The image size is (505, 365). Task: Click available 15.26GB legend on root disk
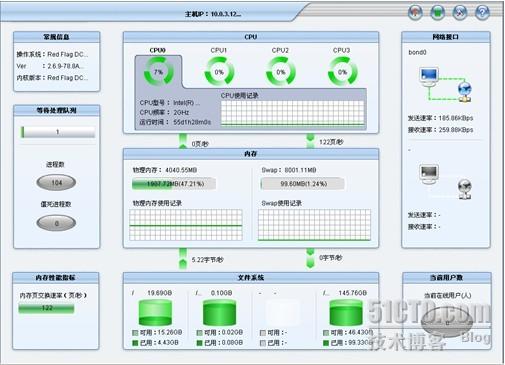tap(157, 332)
